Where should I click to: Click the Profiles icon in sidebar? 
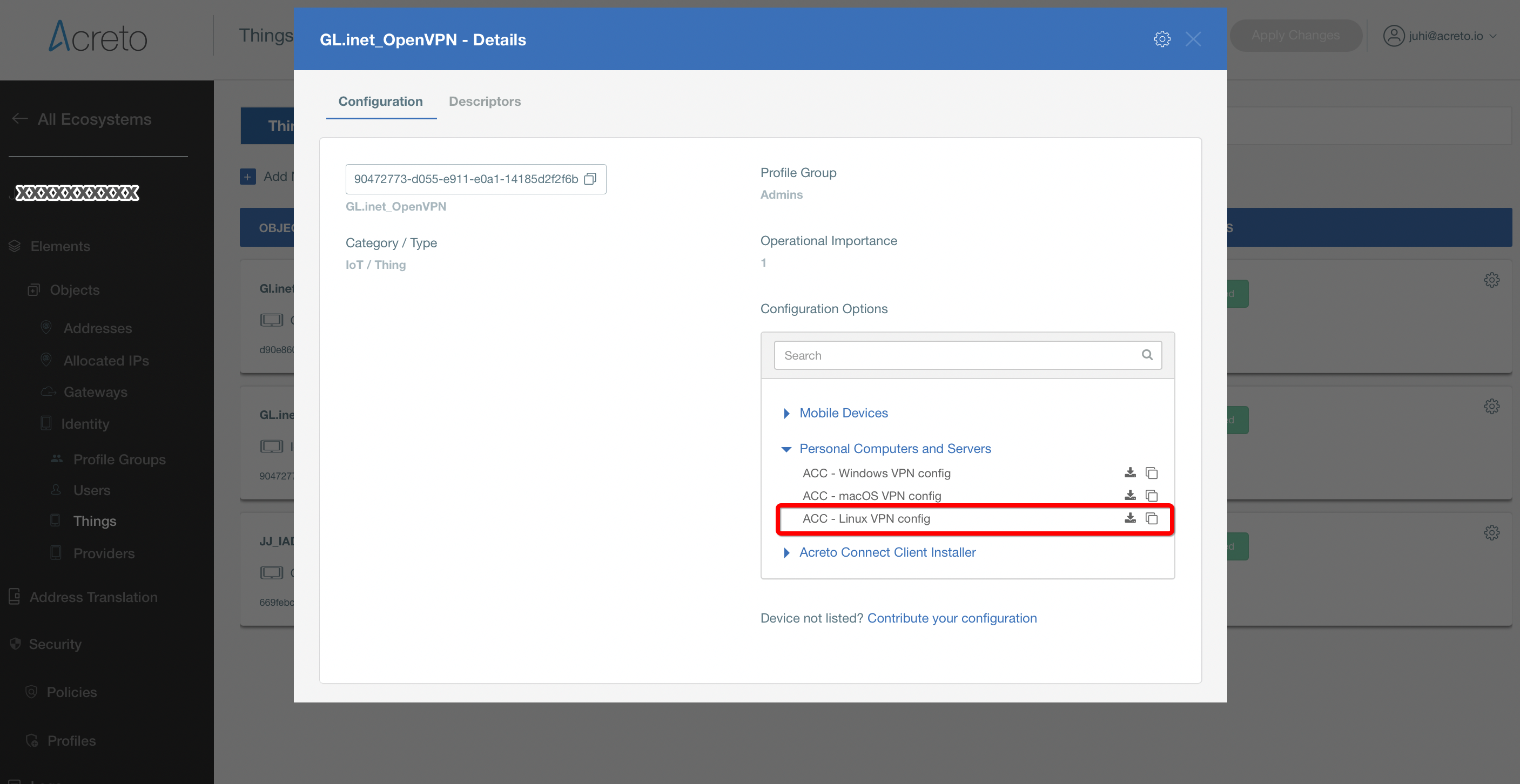32,740
